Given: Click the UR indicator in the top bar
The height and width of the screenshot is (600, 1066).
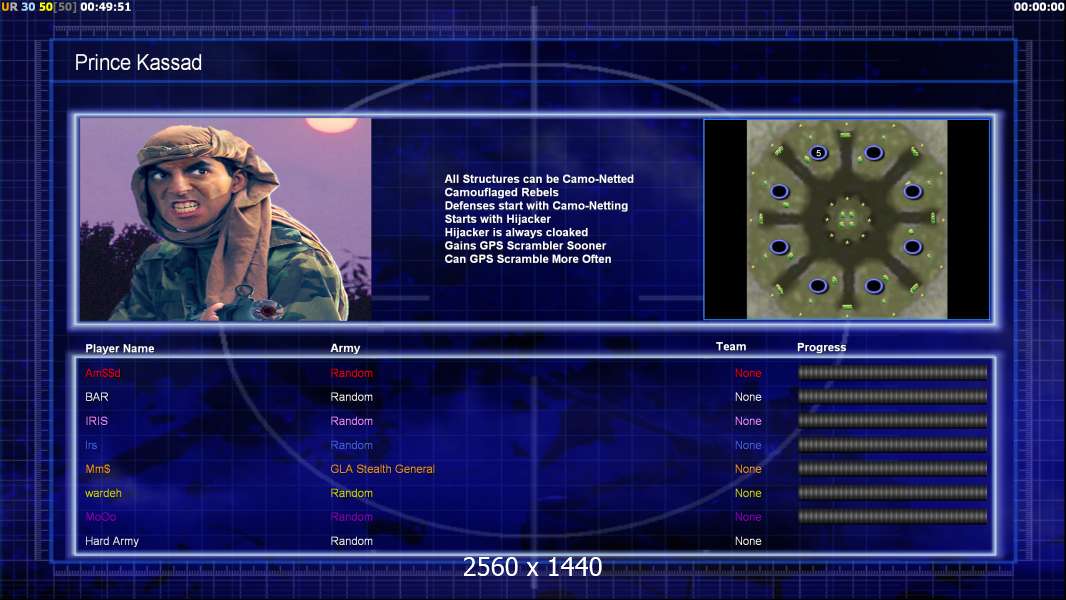Looking at the screenshot, I should pyautogui.click(x=10, y=7).
